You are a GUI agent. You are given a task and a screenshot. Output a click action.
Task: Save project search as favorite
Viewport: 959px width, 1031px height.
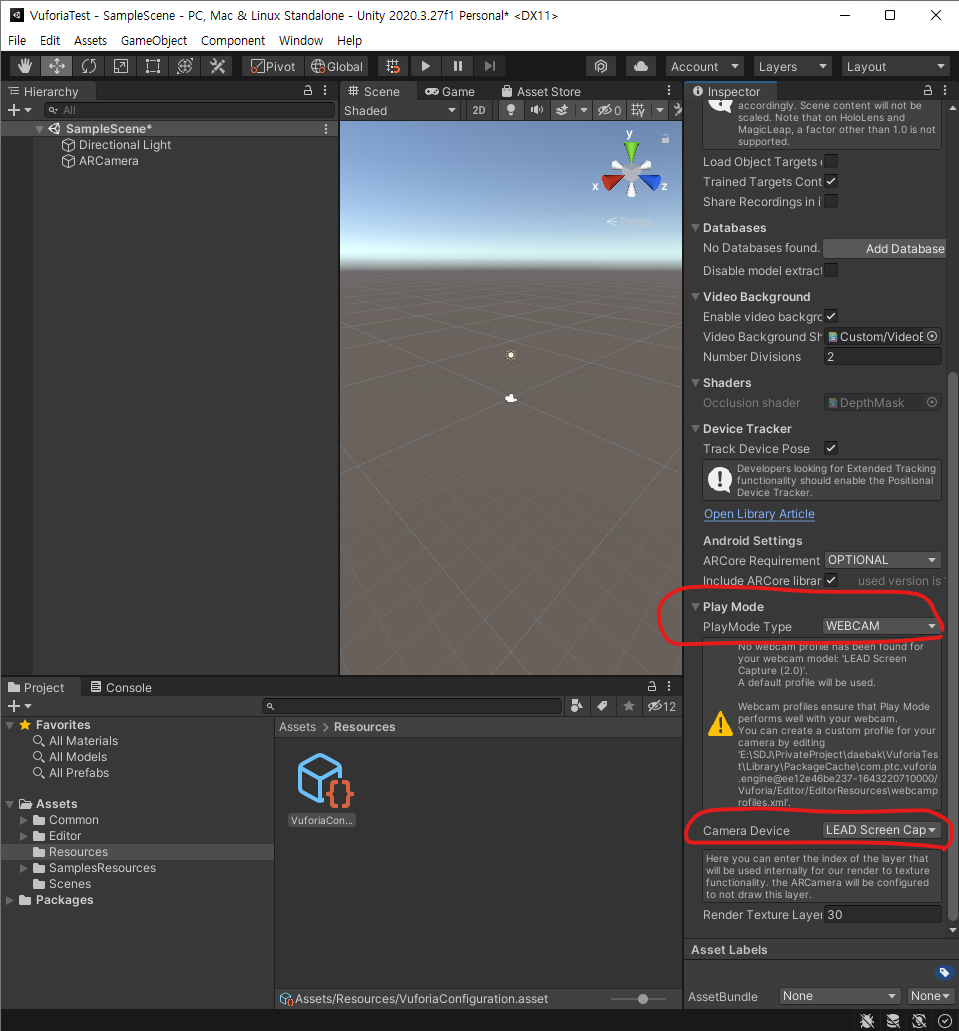[x=629, y=706]
